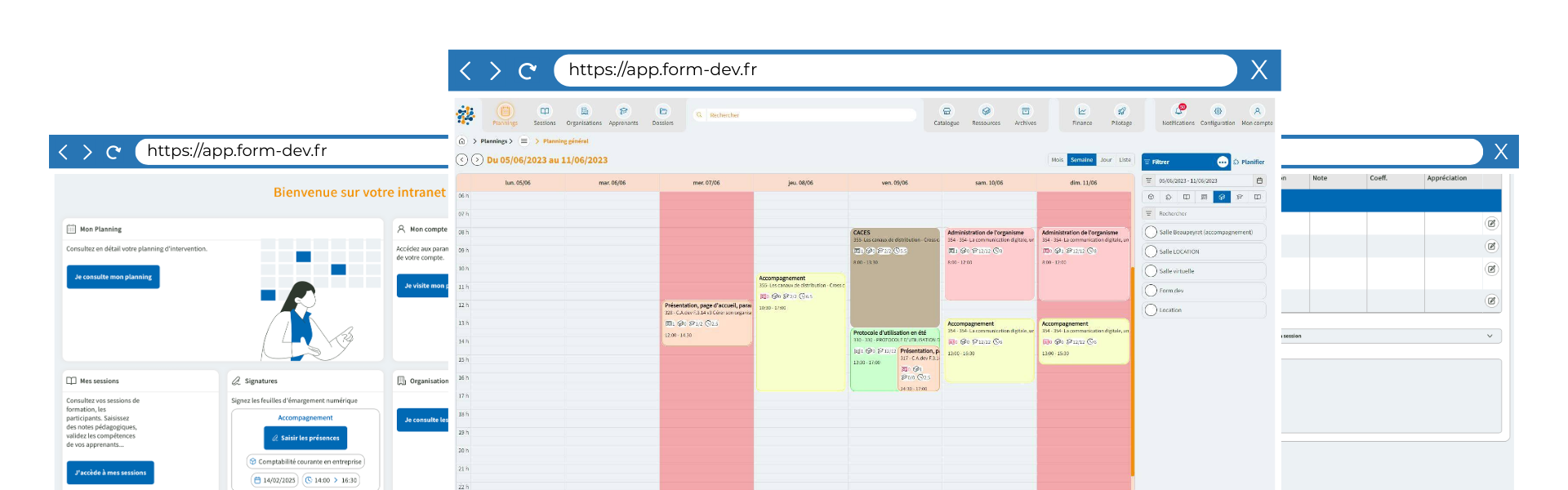Click the calendar icon beside date range
This screenshot has height=490, width=1568.
[1259, 180]
